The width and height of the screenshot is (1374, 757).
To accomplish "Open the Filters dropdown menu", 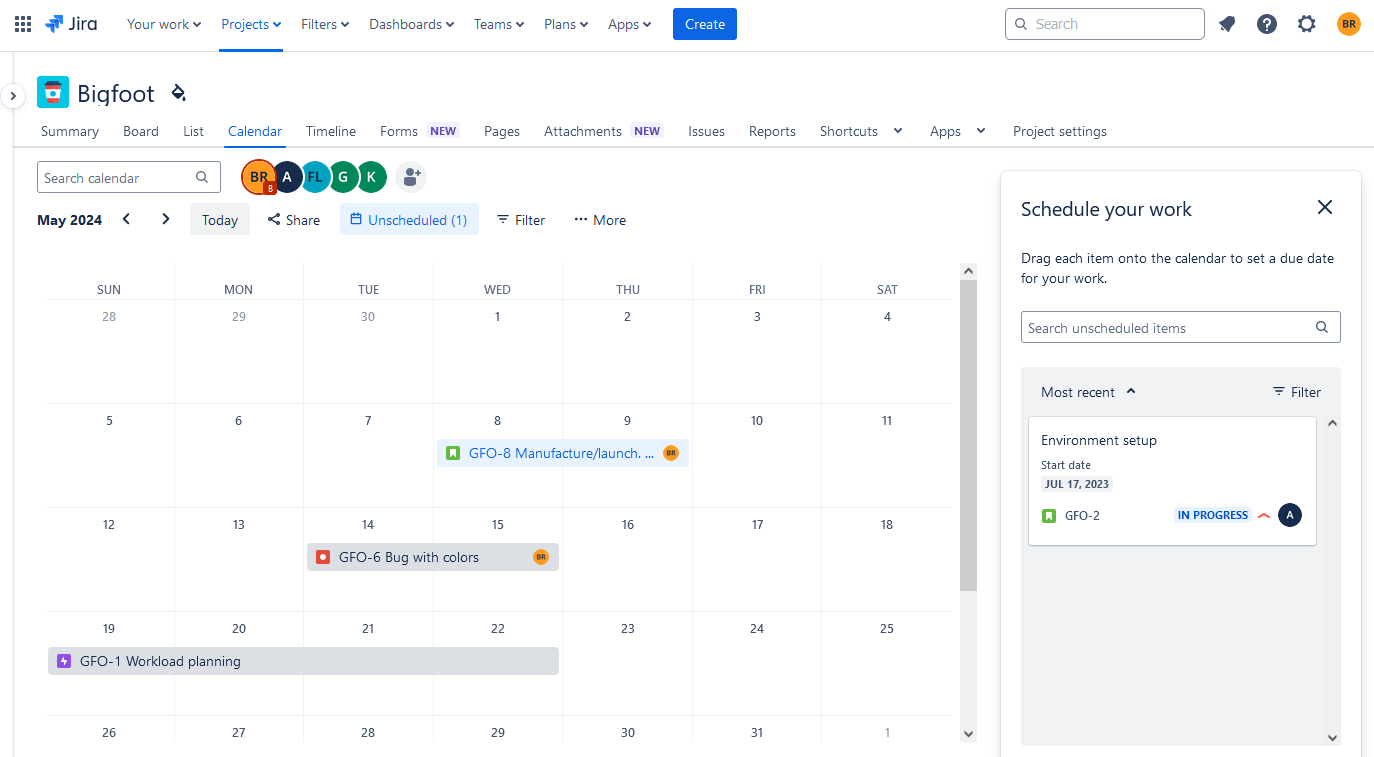I will [325, 24].
